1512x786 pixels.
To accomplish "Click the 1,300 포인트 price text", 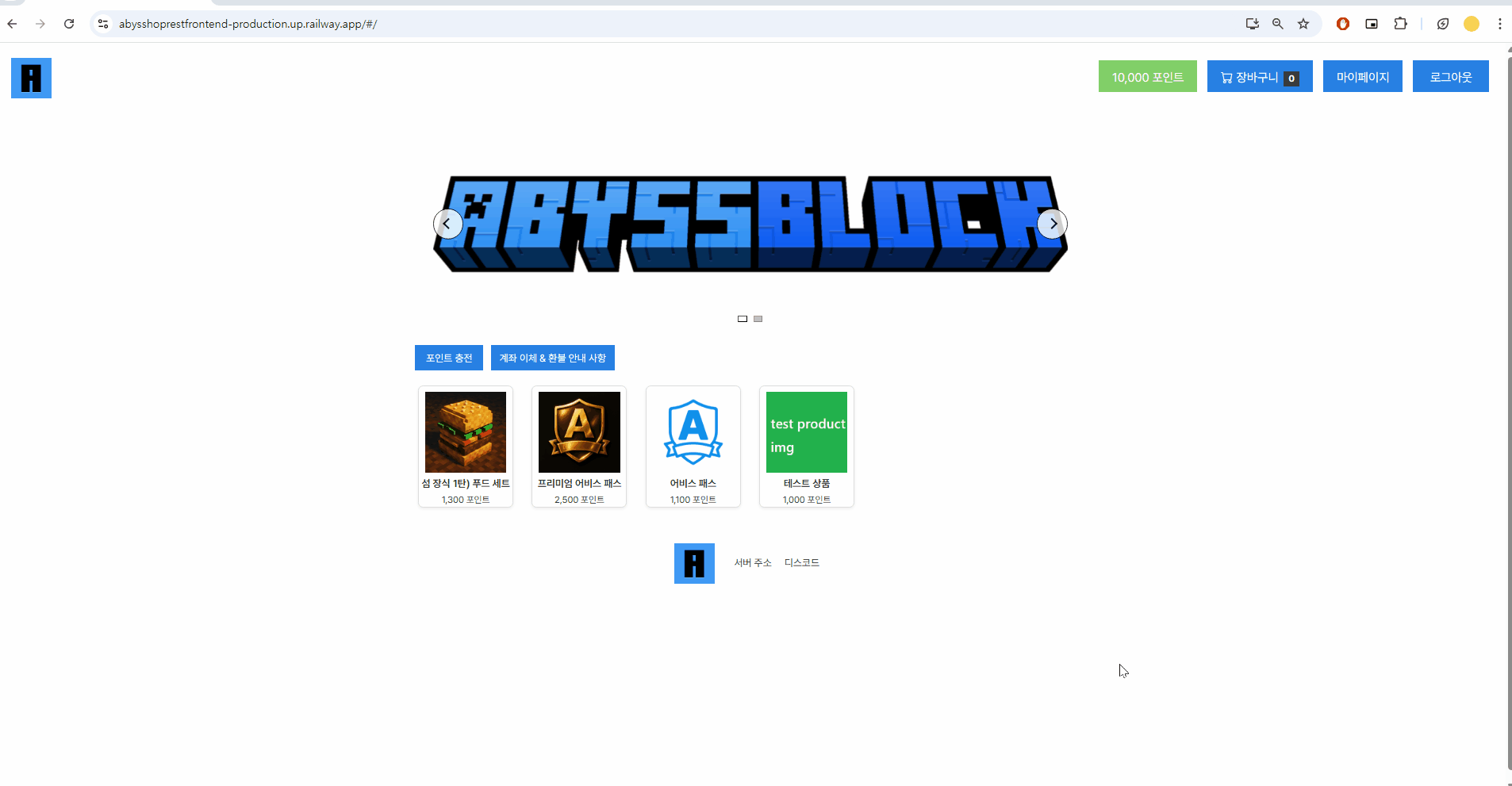I will [466, 500].
